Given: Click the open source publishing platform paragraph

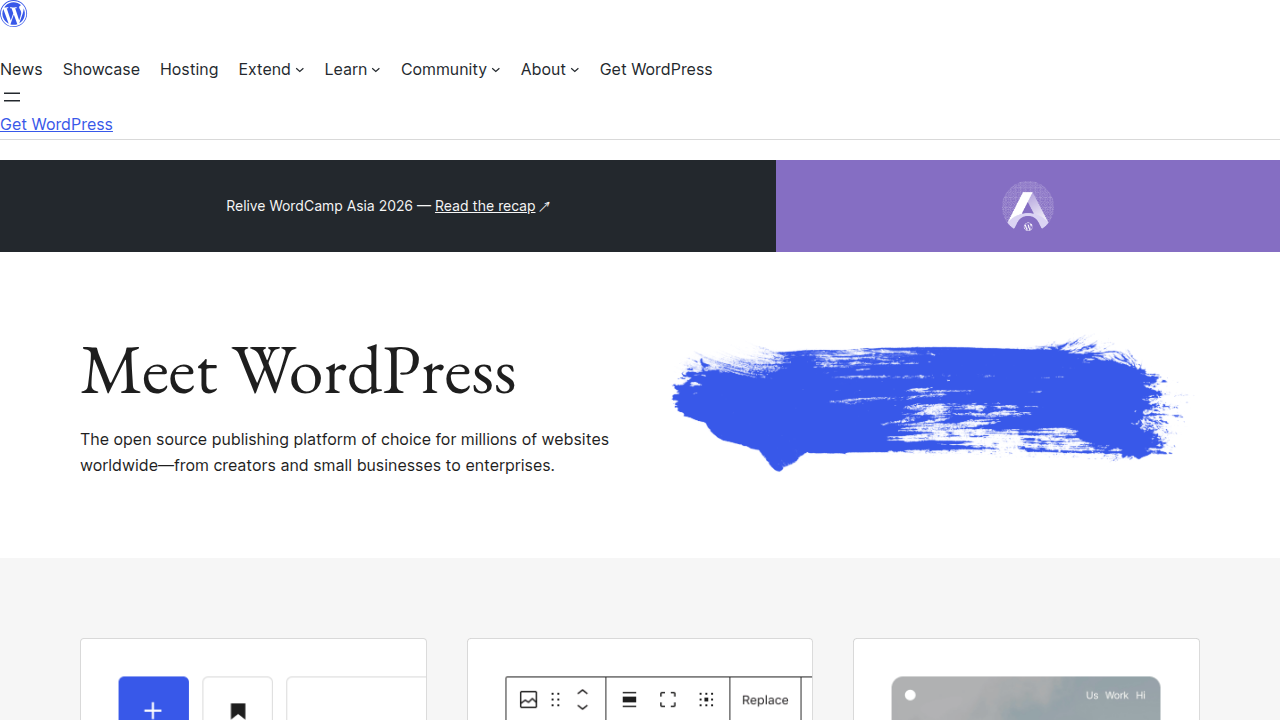Looking at the screenshot, I should [x=344, y=452].
